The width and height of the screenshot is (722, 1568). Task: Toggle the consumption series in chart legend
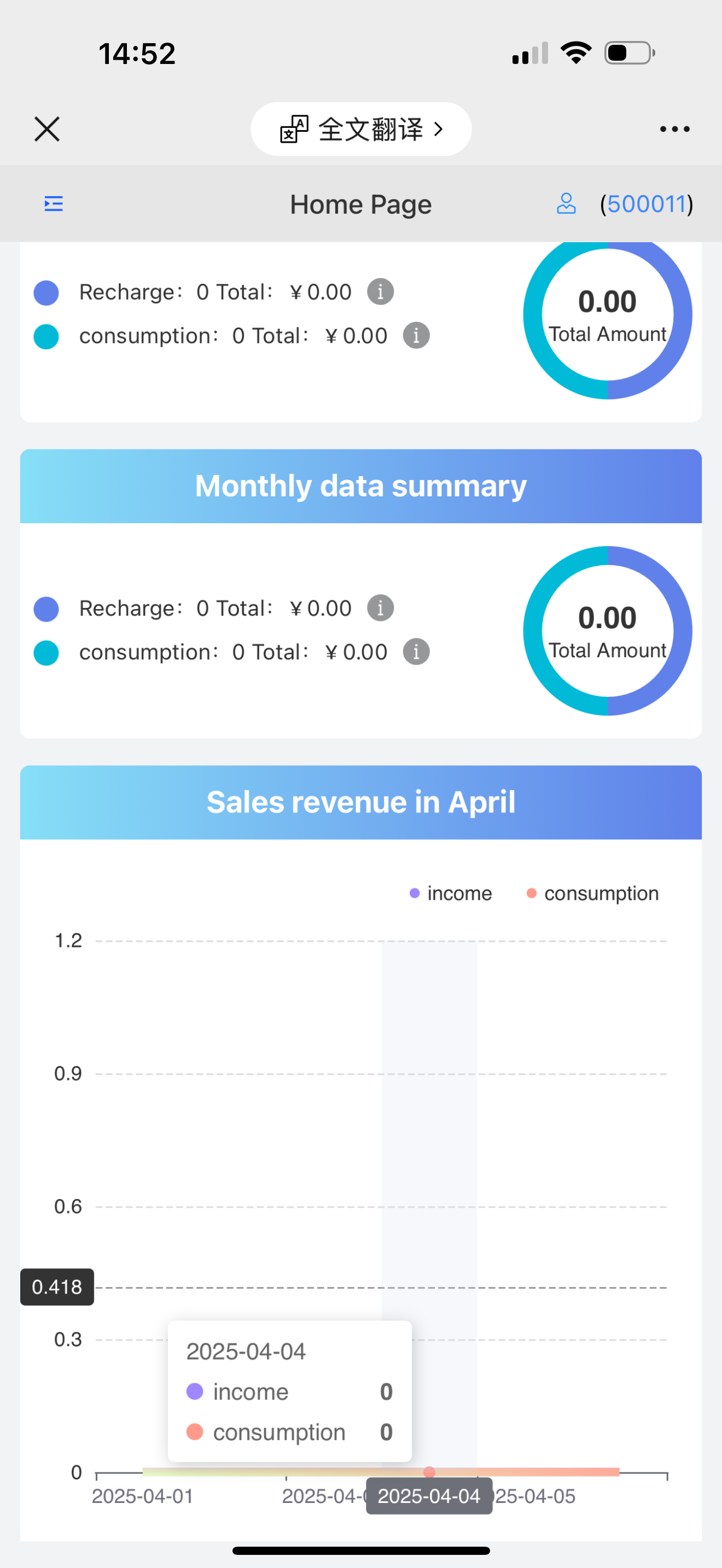point(592,893)
